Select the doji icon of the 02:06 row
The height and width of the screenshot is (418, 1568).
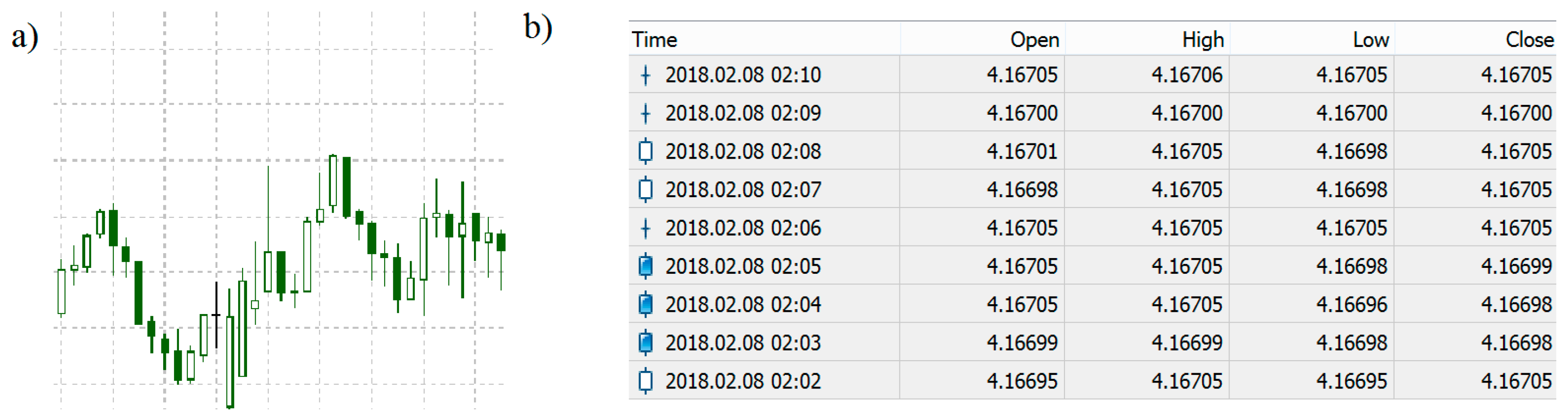click(646, 228)
